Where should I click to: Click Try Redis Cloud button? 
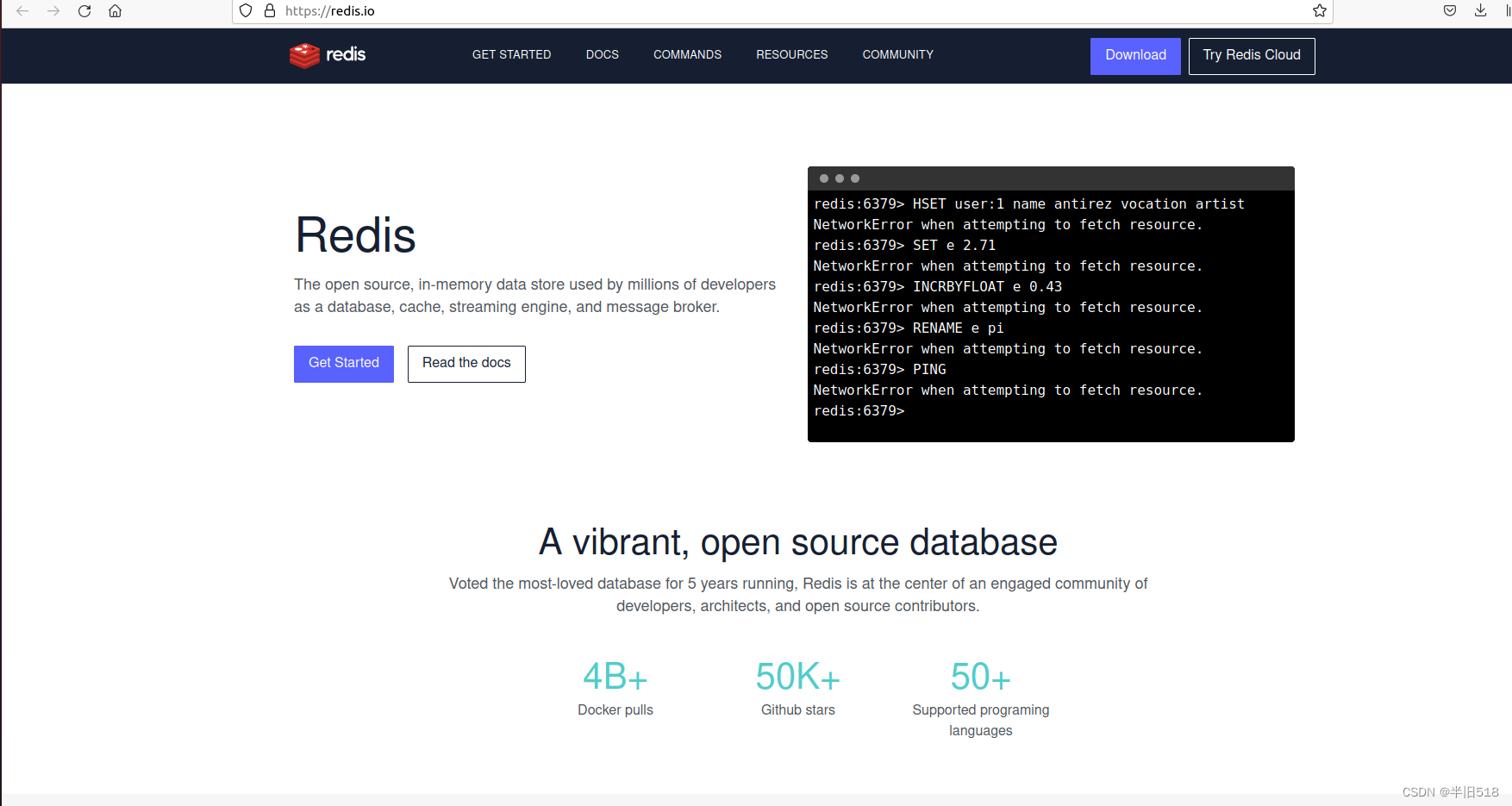click(1252, 56)
